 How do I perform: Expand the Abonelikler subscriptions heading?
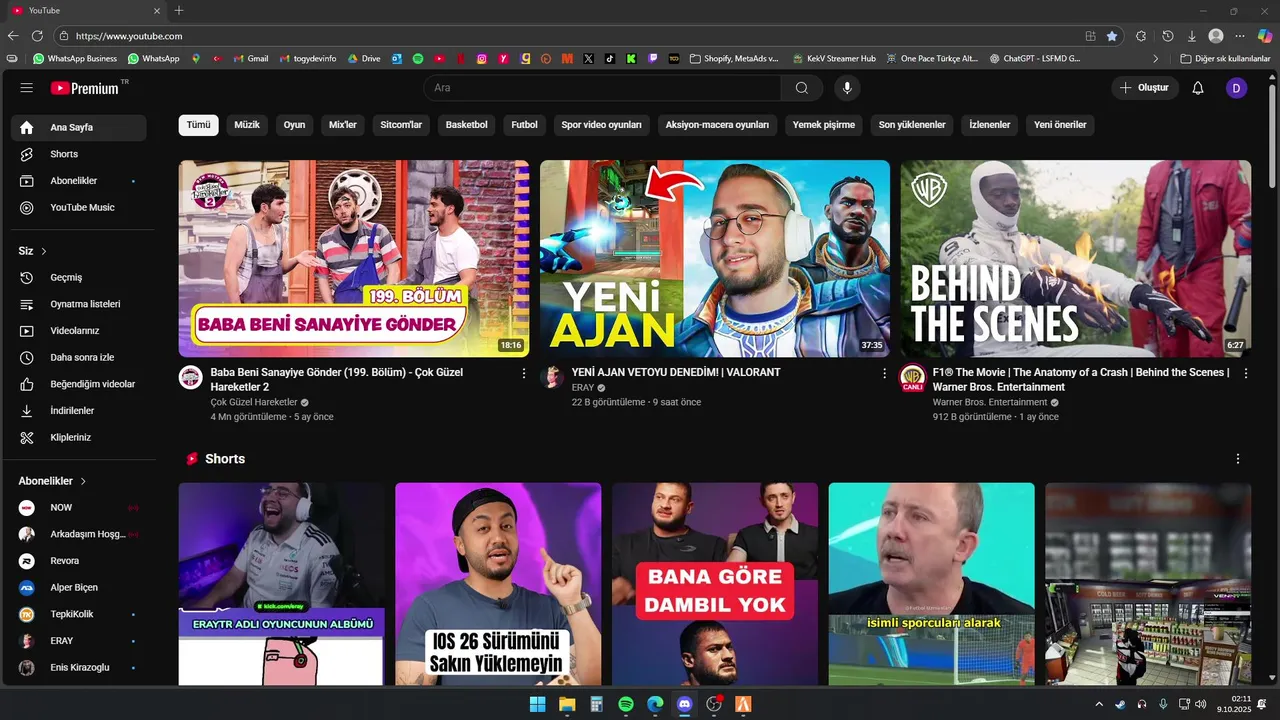(x=52, y=481)
